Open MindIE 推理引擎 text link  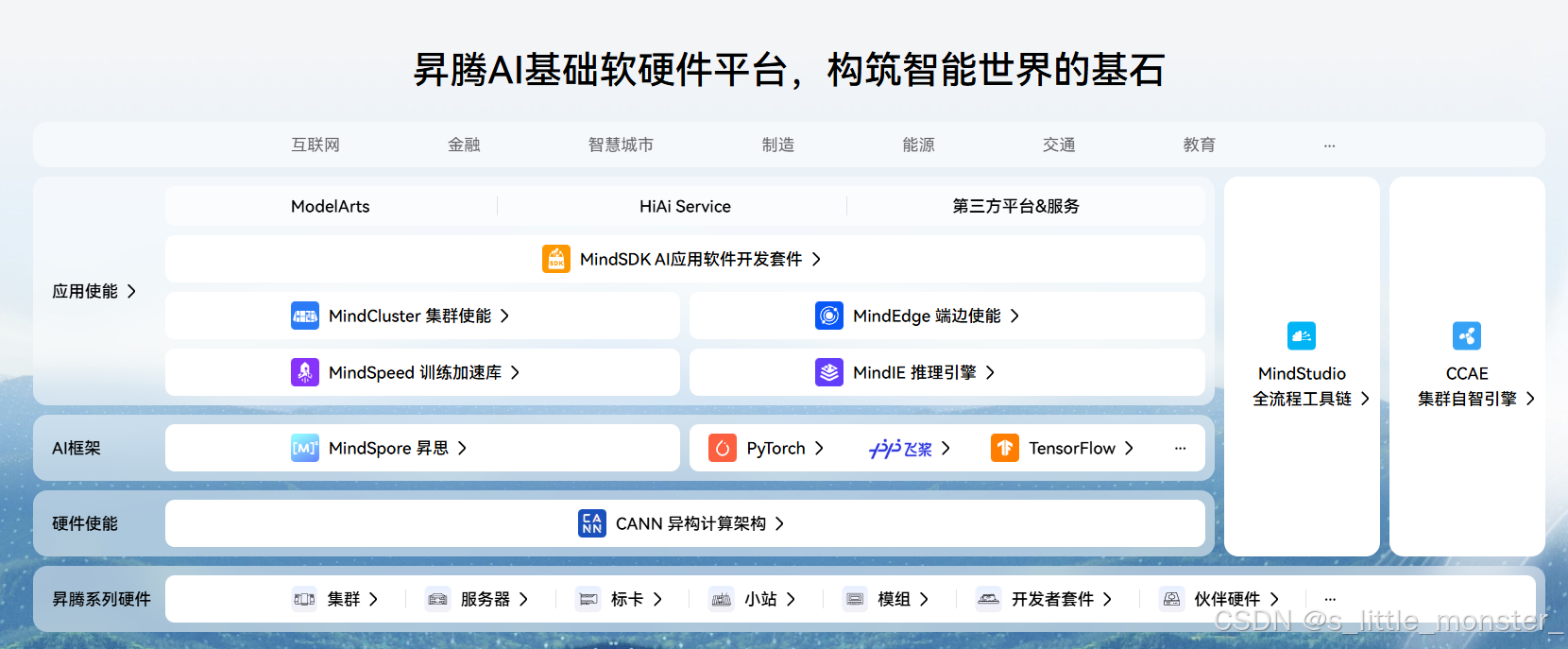click(x=914, y=372)
